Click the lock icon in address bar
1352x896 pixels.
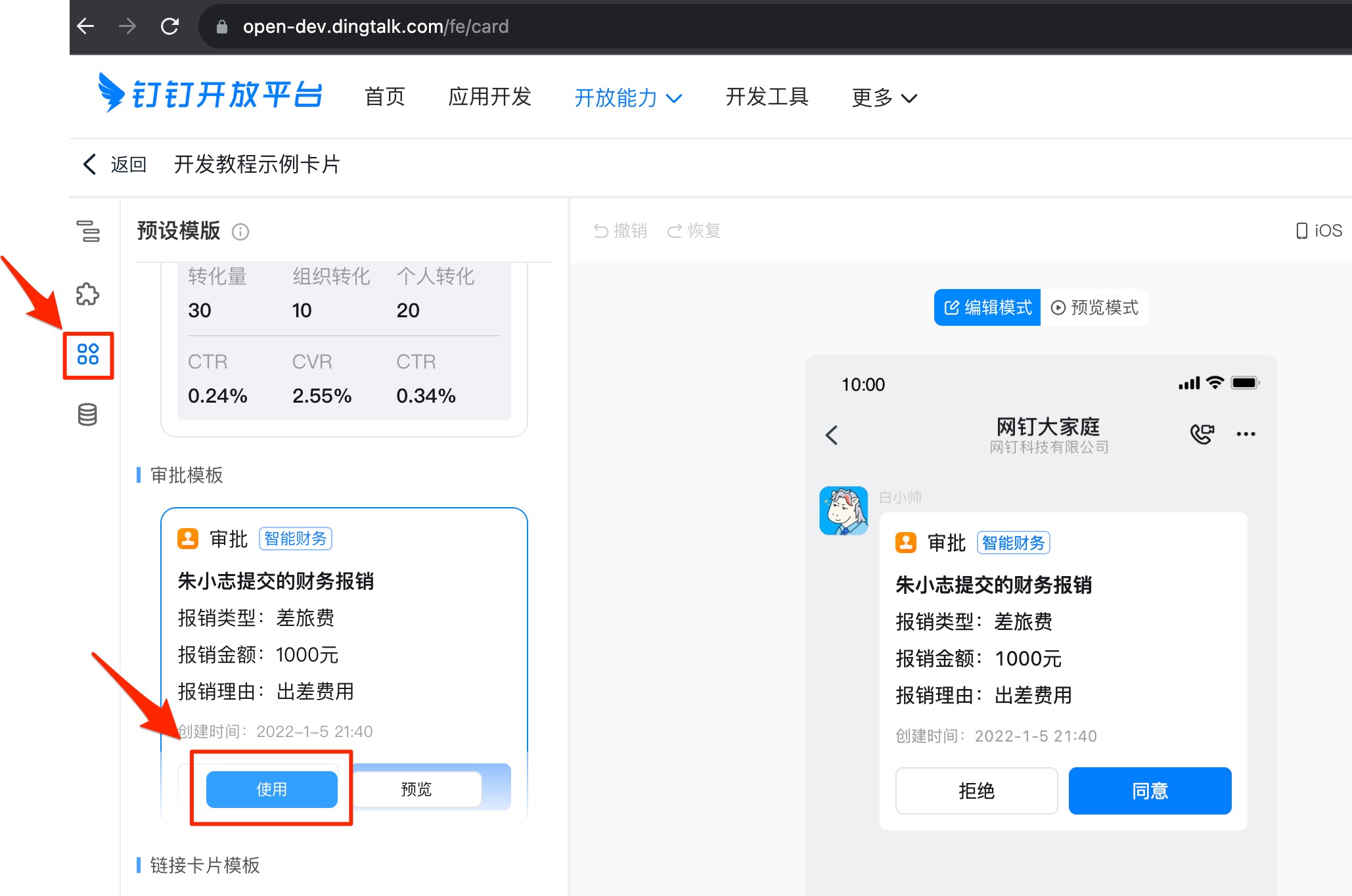pos(221,26)
